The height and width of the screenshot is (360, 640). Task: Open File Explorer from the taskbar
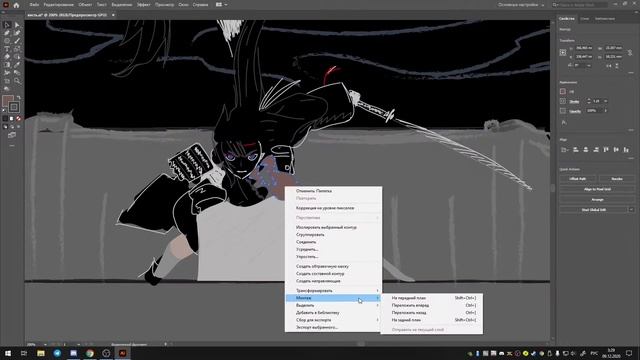coord(41,353)
